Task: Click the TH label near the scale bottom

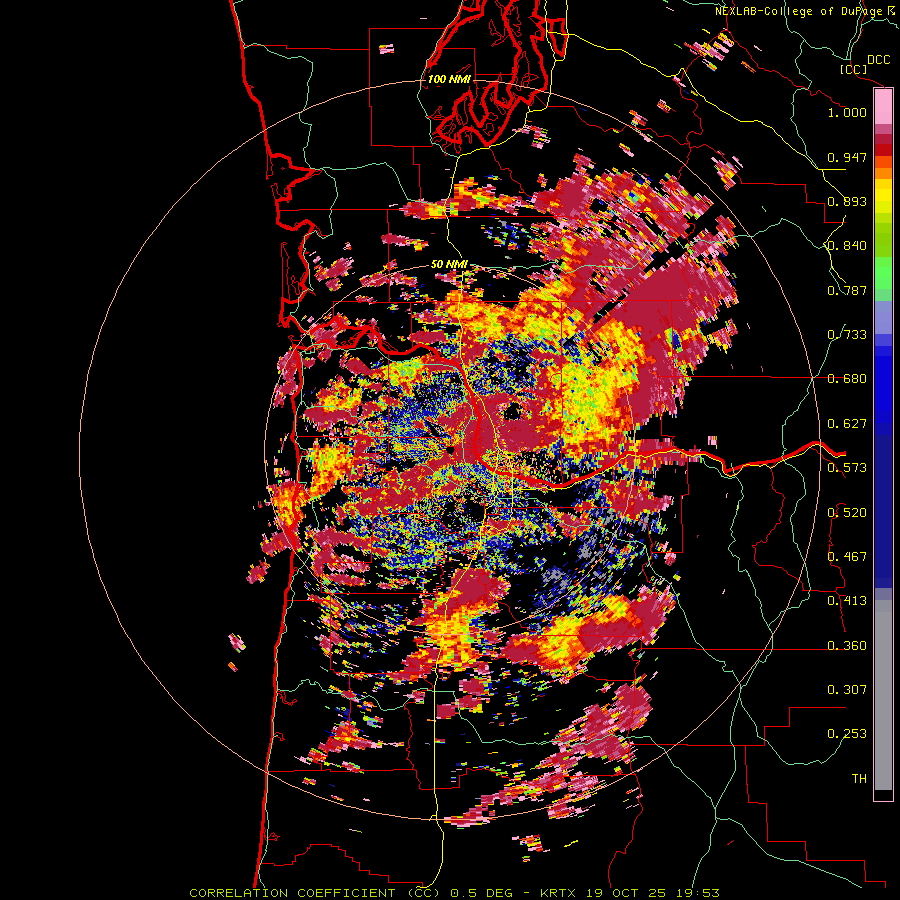Action: point(859,778)
